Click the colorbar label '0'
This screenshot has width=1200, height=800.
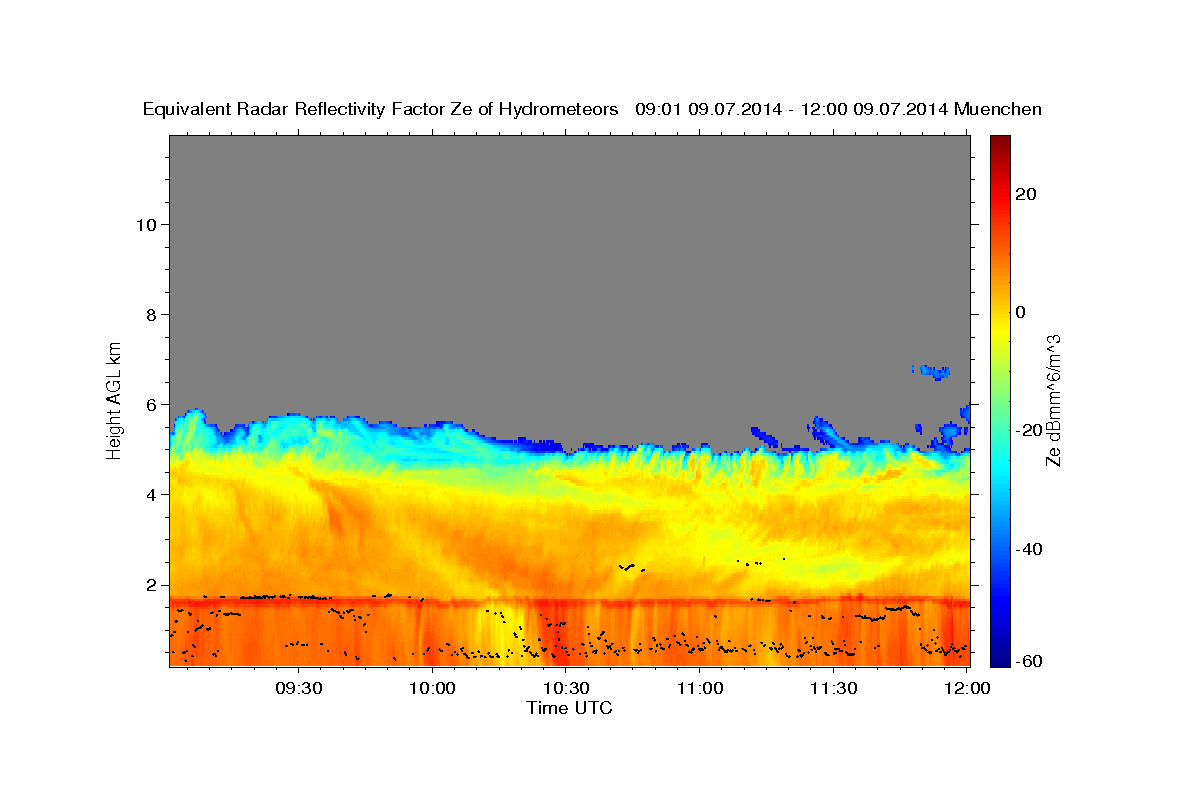[x=1020, y=312]
